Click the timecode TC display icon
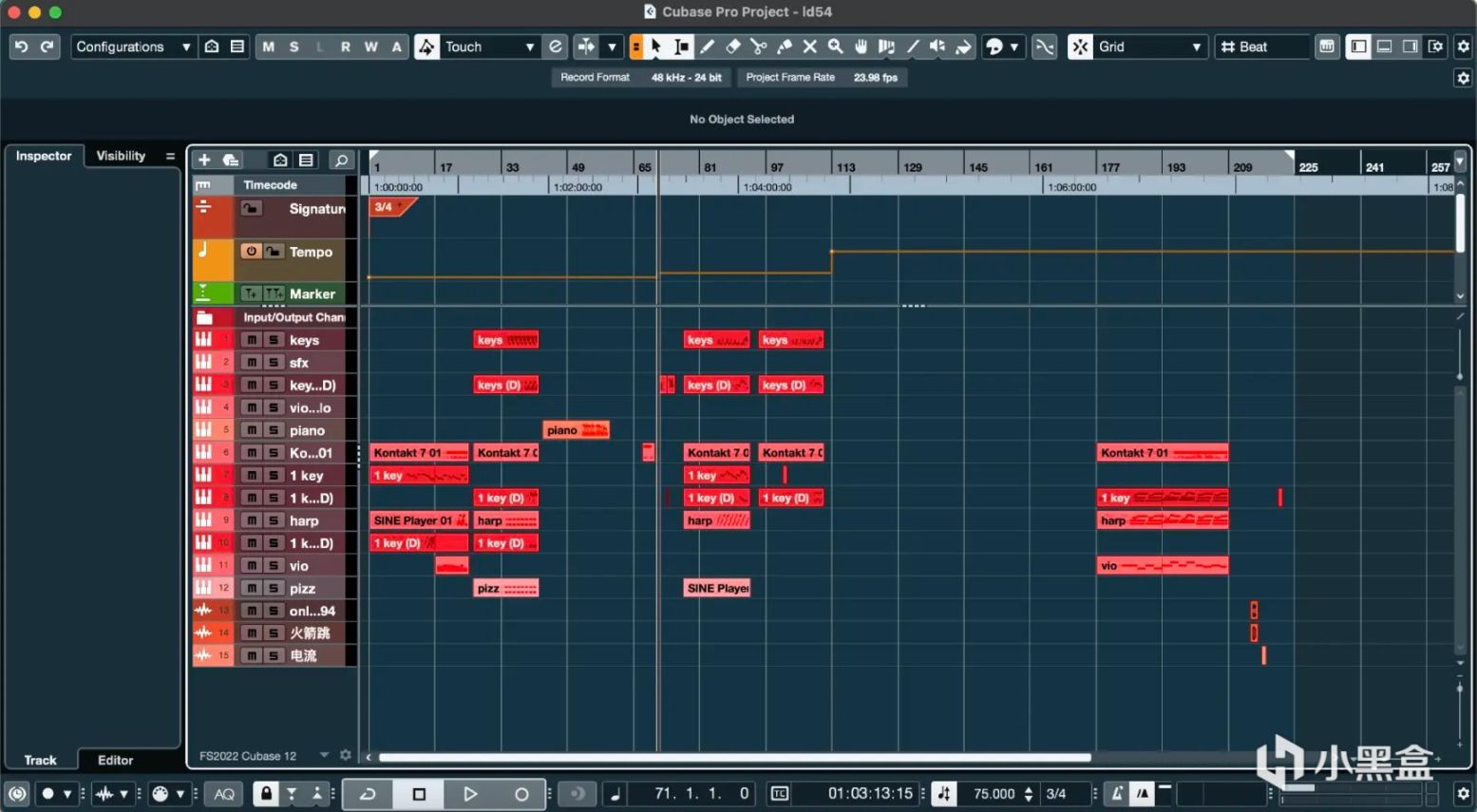Viewport: 1477px width, 812px height. pyautogui.click(x=780, y=794)
